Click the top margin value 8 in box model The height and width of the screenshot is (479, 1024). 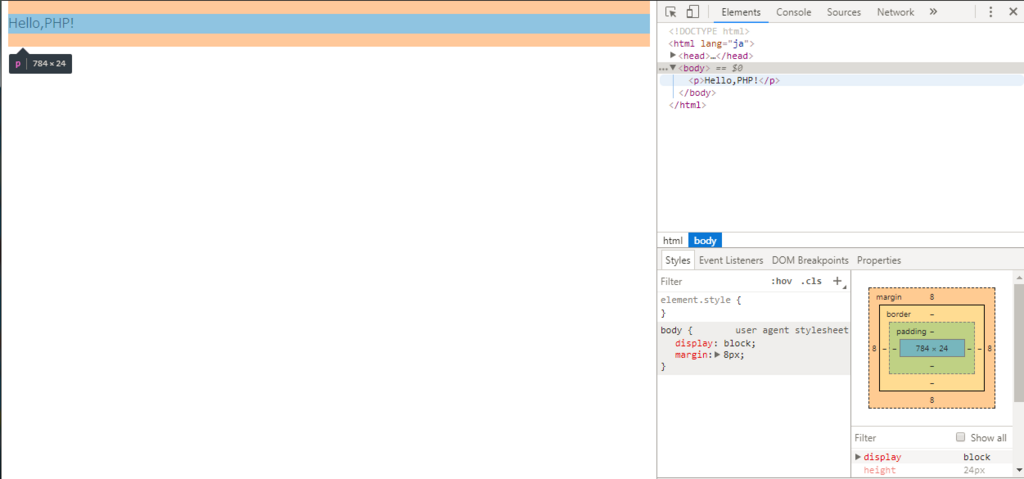click(932, 297)
